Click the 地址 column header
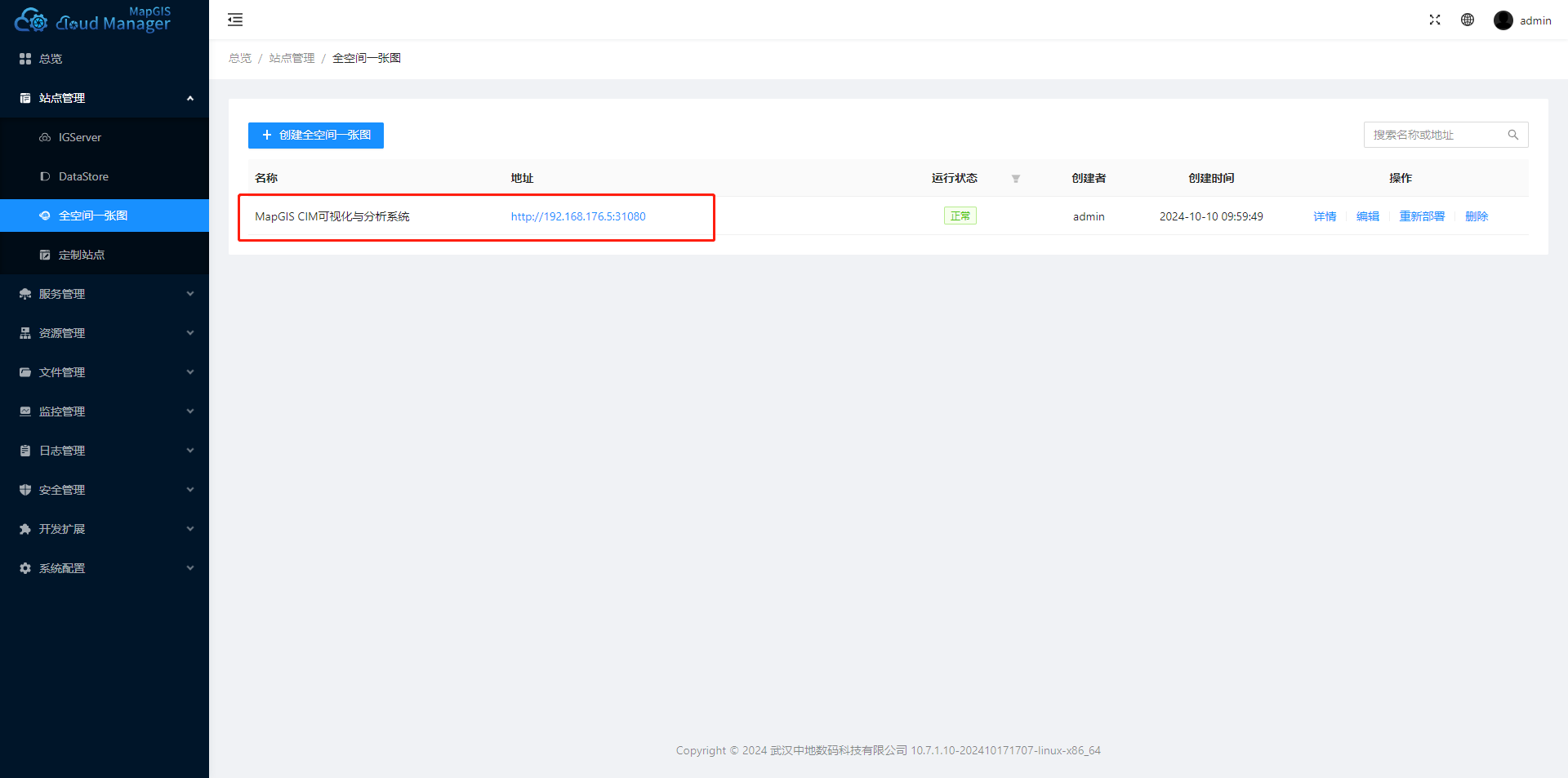This screenshot has width=1568, height=778. (x=522, y=178)
